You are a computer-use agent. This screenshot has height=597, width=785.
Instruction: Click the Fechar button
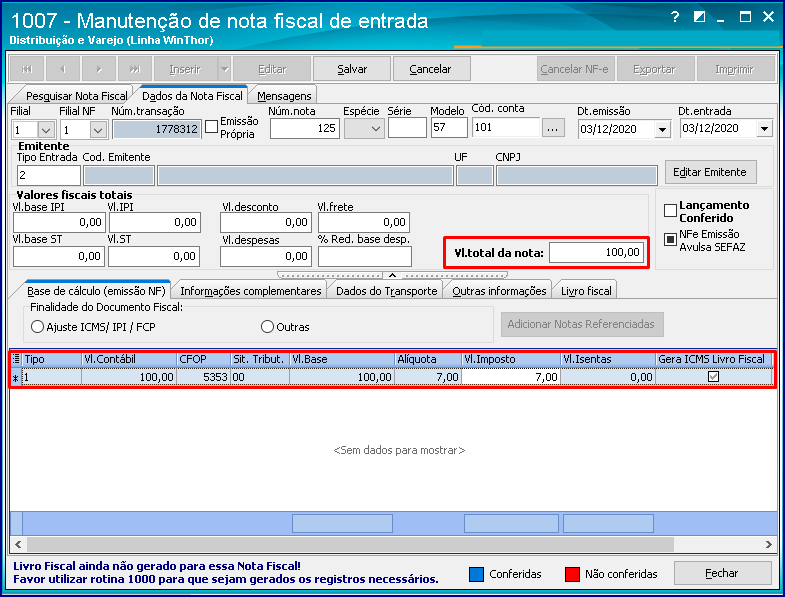[722, 573]
